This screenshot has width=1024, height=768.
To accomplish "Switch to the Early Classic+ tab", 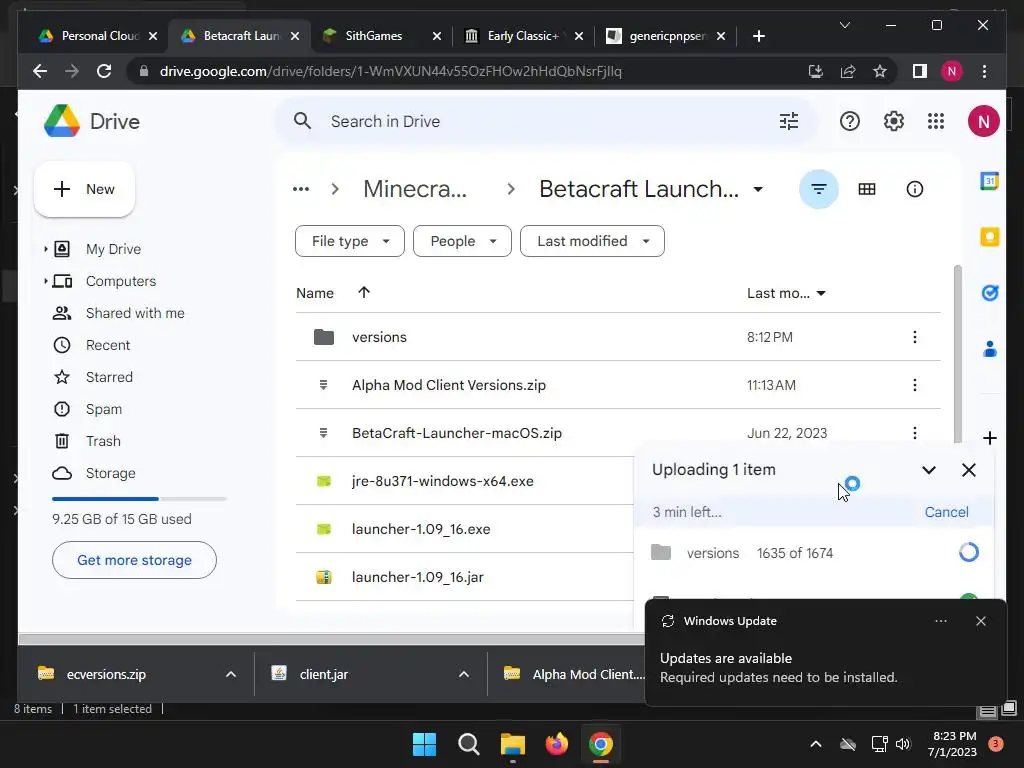I will point(523,36).
